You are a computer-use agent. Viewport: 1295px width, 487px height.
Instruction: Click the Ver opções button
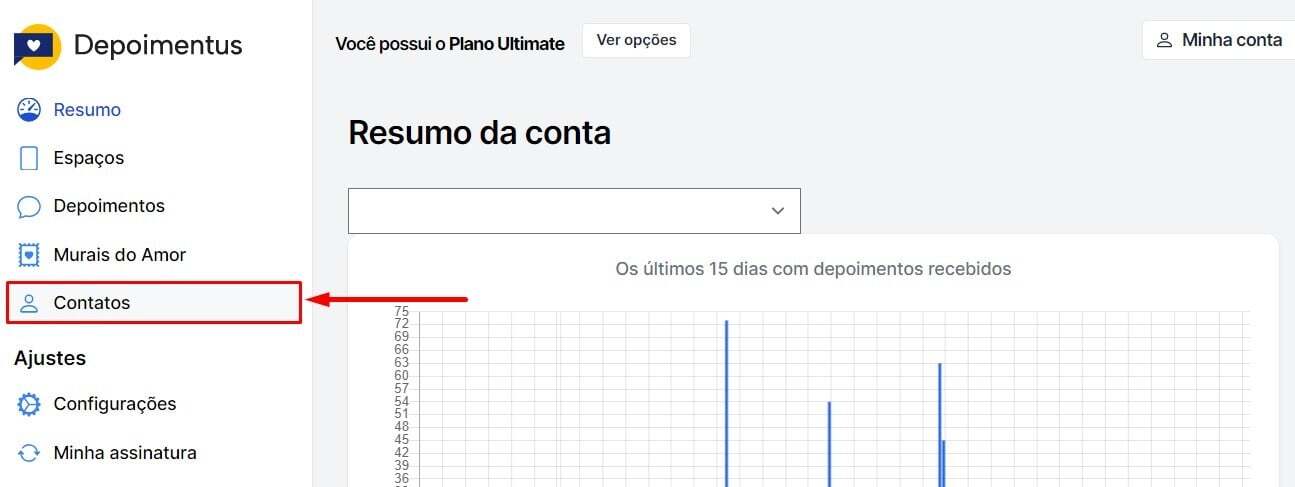click(x=636, y=41)
